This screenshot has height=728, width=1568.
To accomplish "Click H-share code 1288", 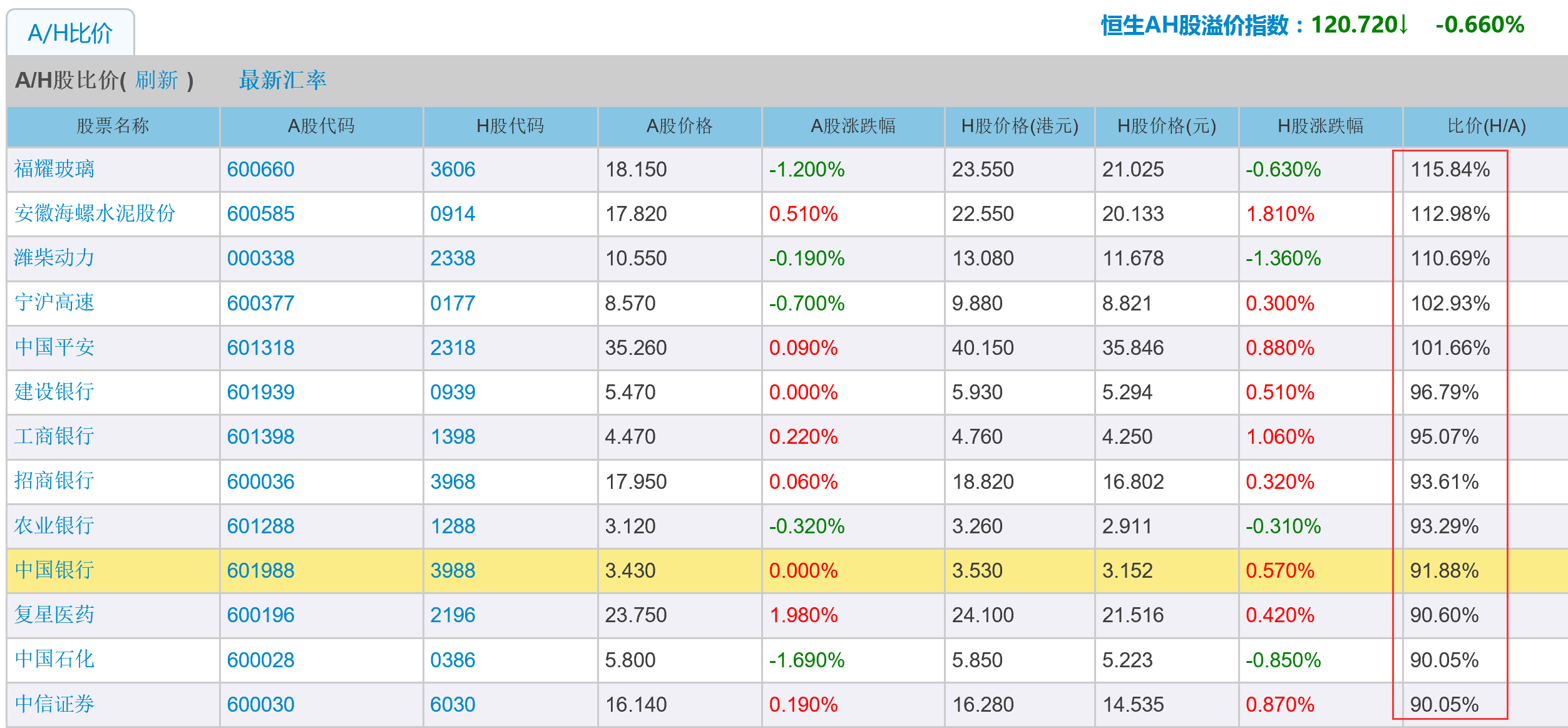I will (453, 526).
